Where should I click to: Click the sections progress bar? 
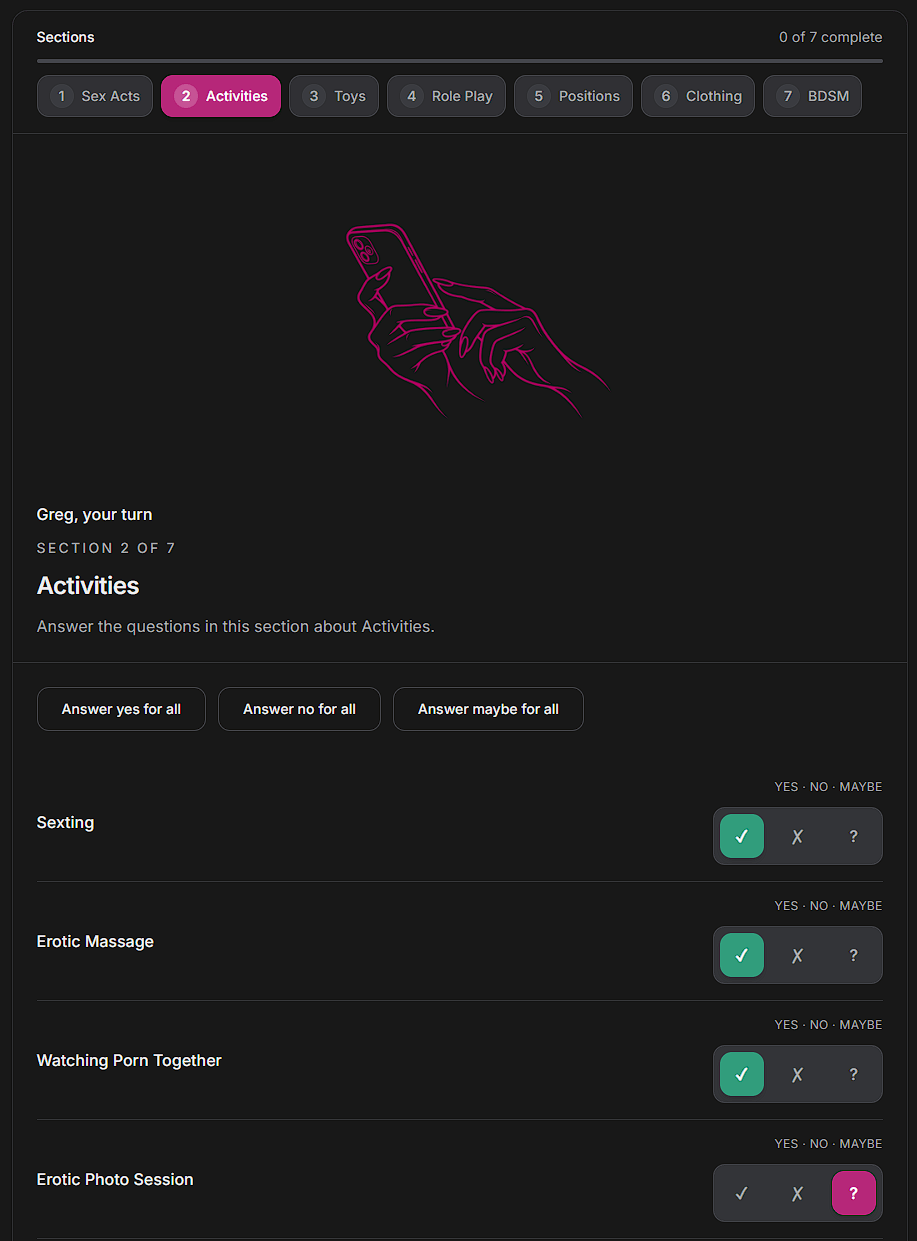click(x=460, y=61)
